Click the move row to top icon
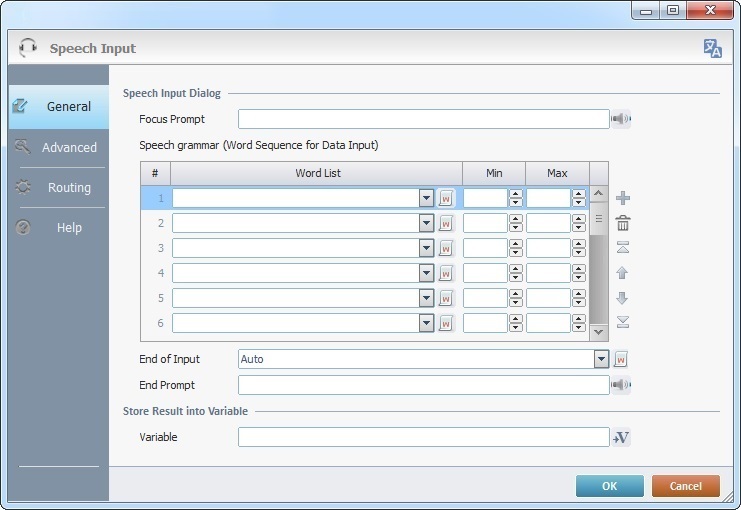 622,248
